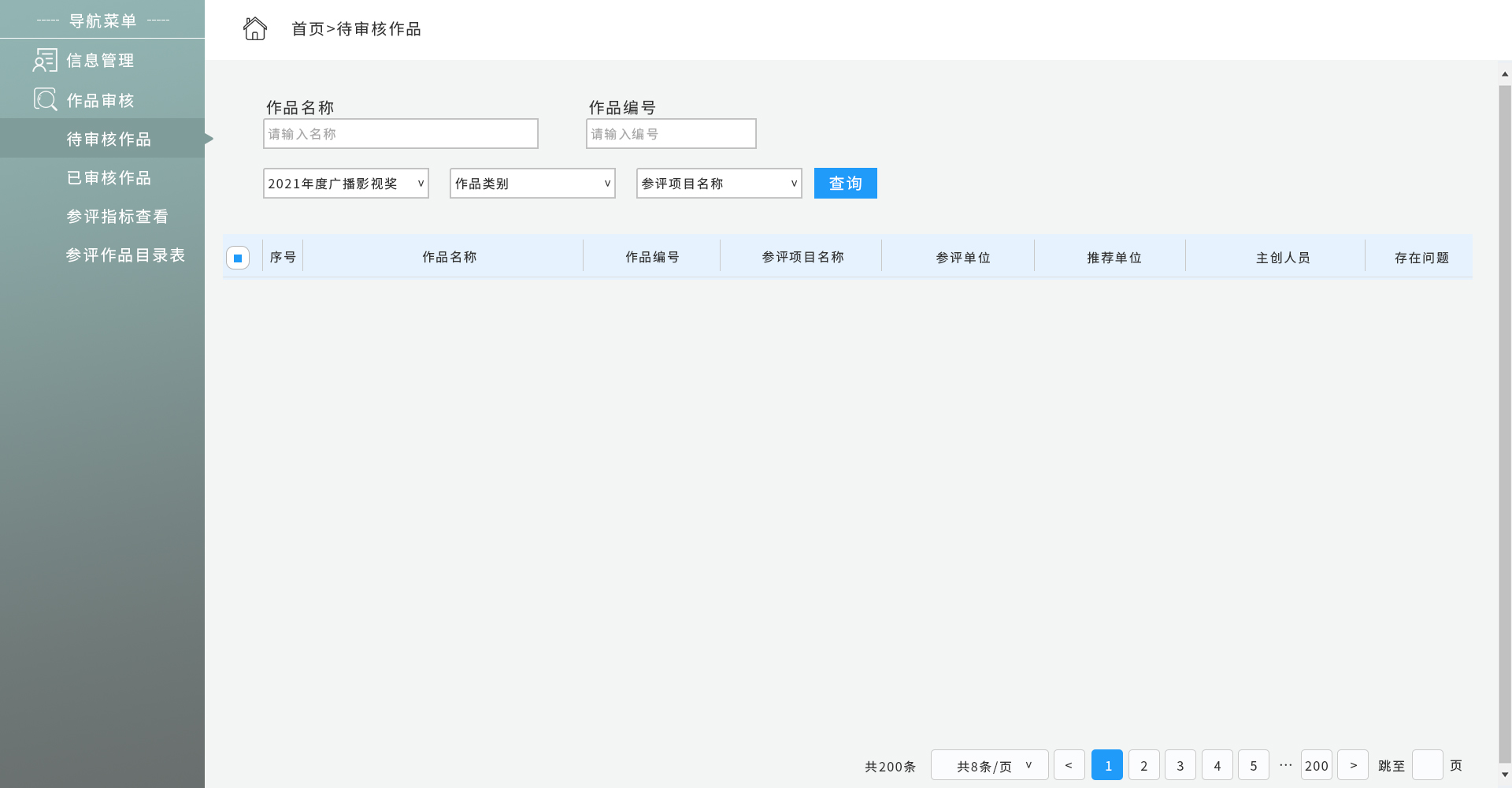Click the vertical scrollbar track

coord(1505,426)
